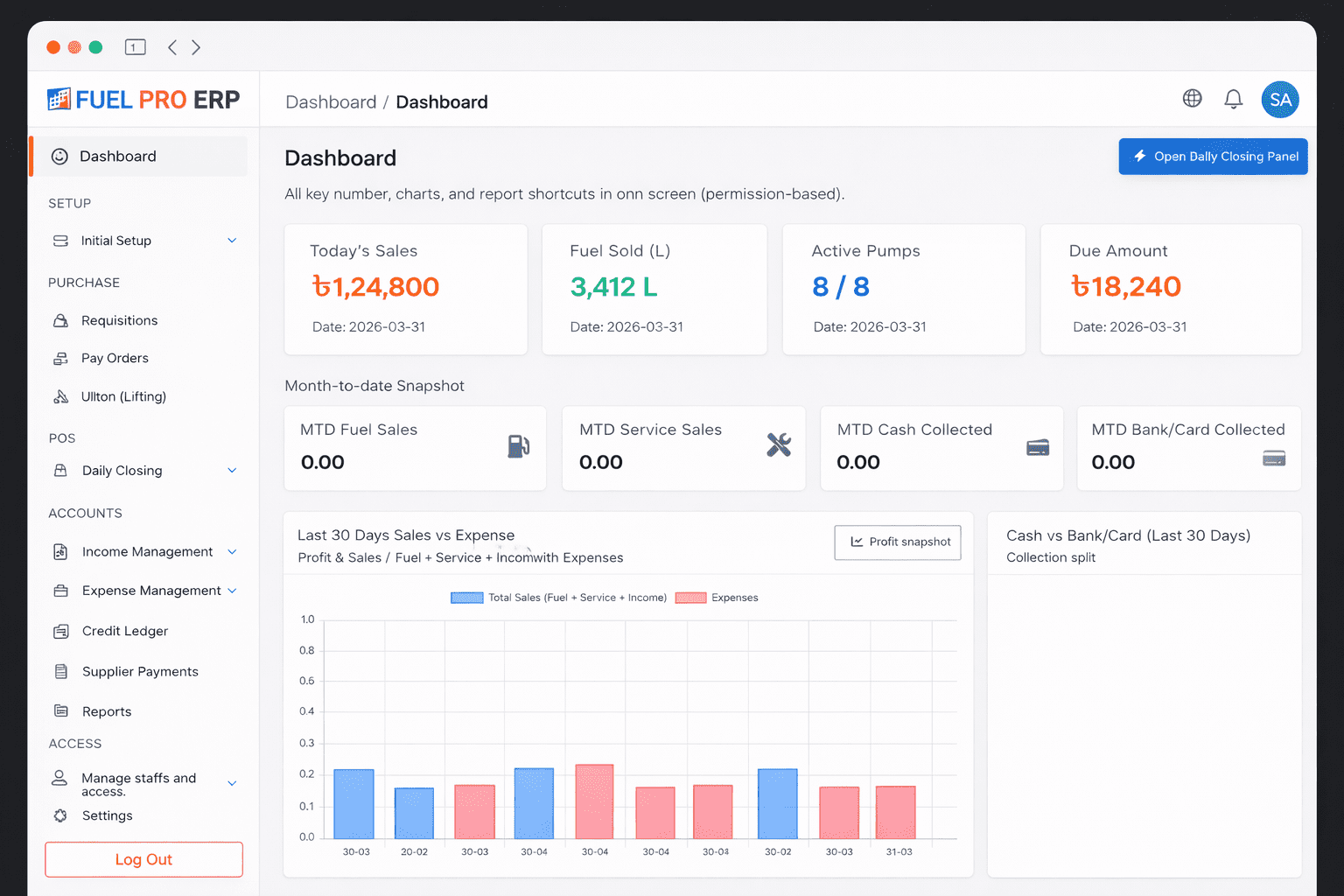Click the Dashboard breadcrumb parent link
This screenshot has width=1344, height=896.
pos(331,102)
